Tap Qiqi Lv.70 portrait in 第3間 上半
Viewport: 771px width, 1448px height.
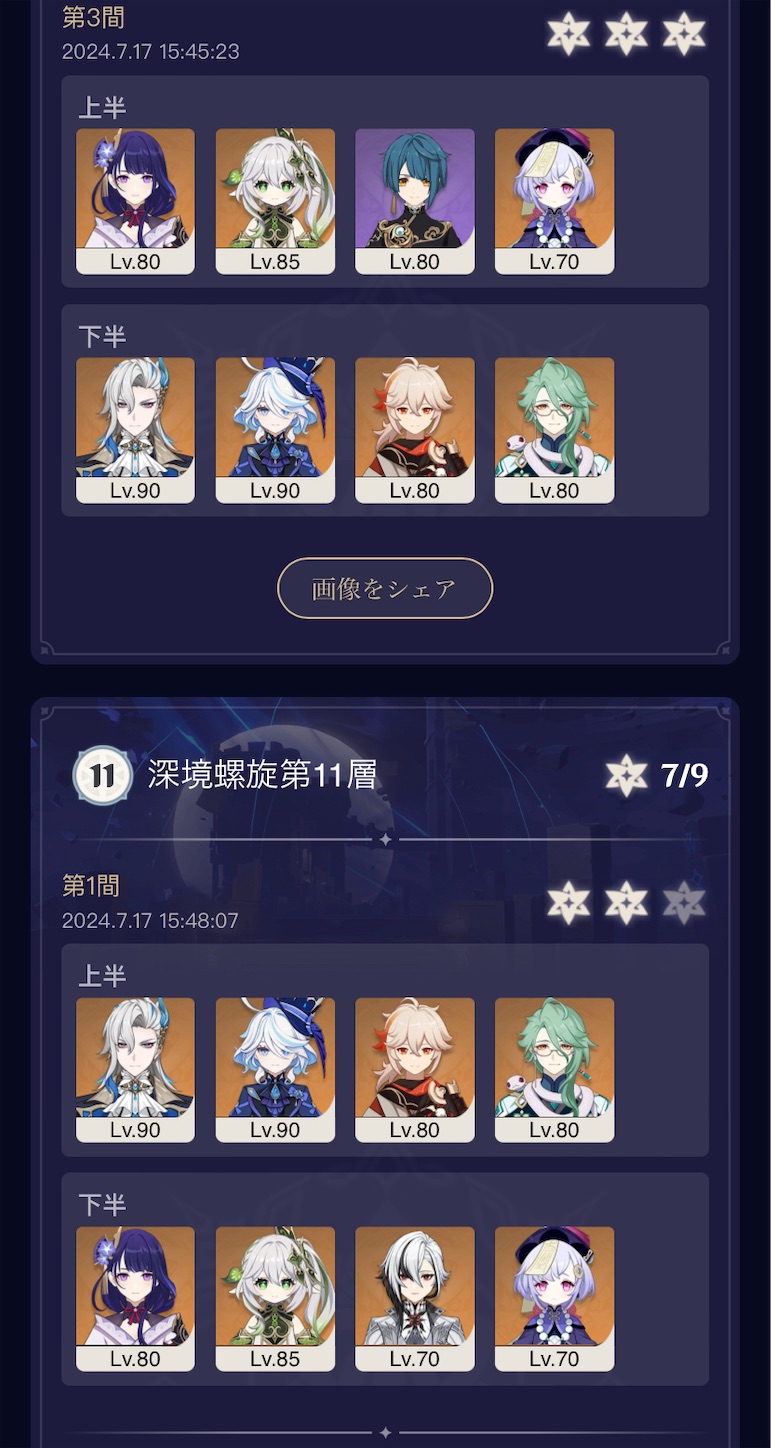click(555, 201)
